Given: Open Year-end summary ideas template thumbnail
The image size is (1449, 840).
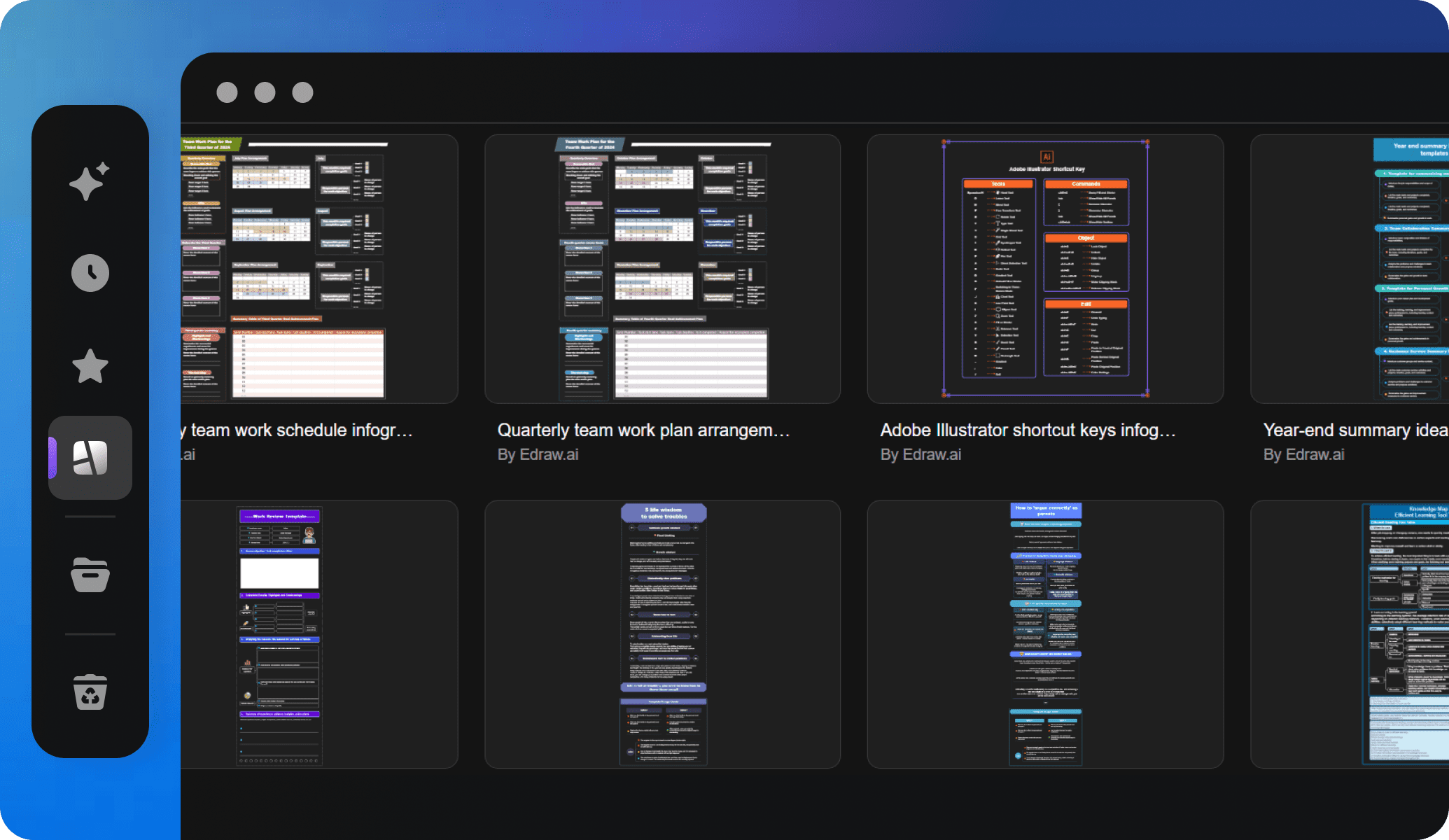Looking at the screenshot, I should click(1350, 269).
